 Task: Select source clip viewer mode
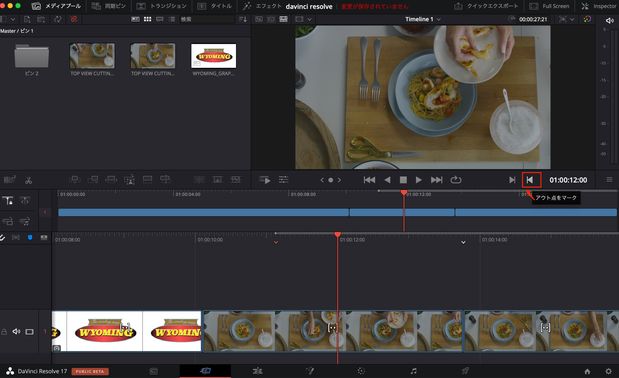click(x=259, y=19)
